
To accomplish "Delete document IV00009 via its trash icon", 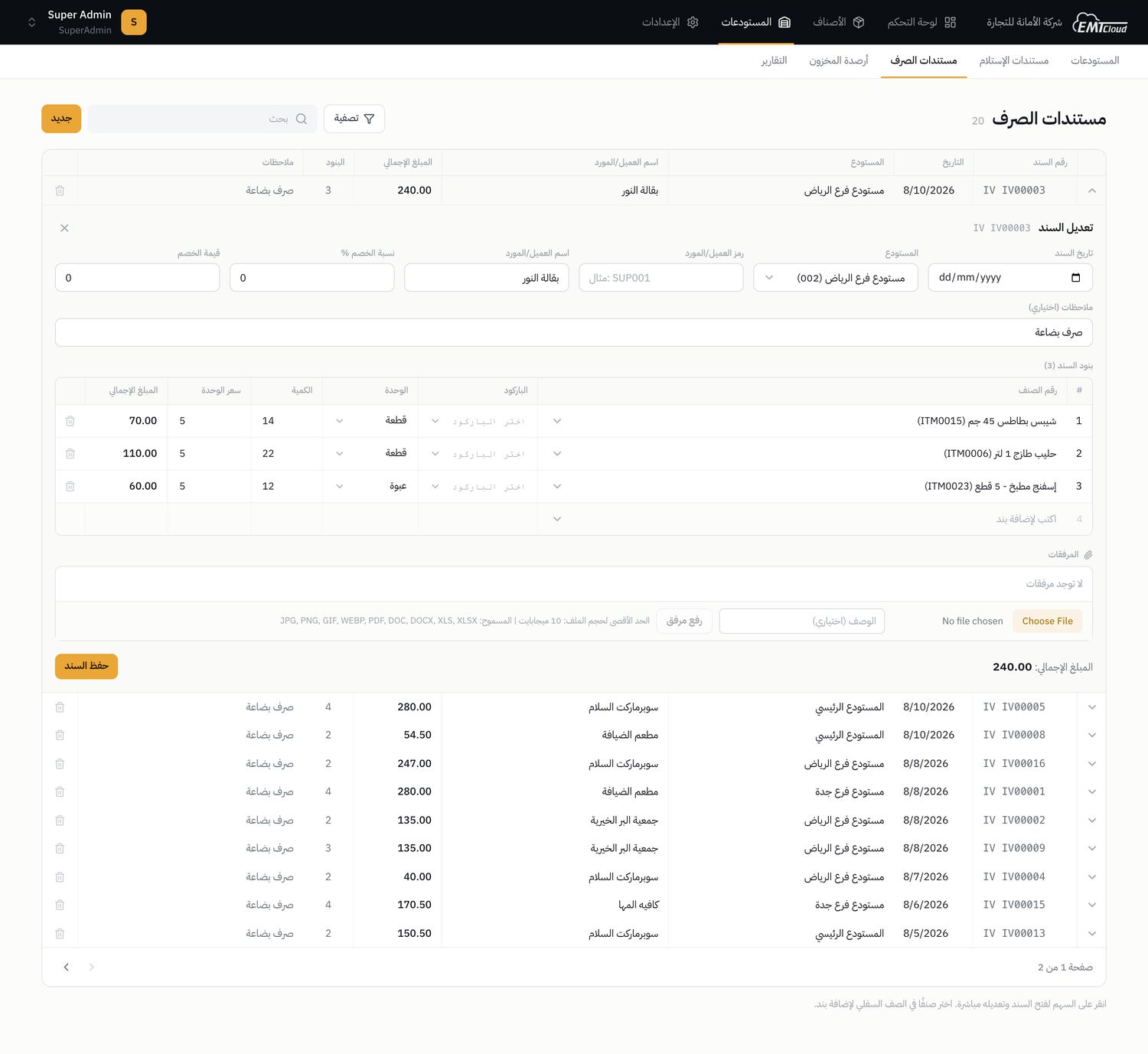I will (x=60, y=849).
